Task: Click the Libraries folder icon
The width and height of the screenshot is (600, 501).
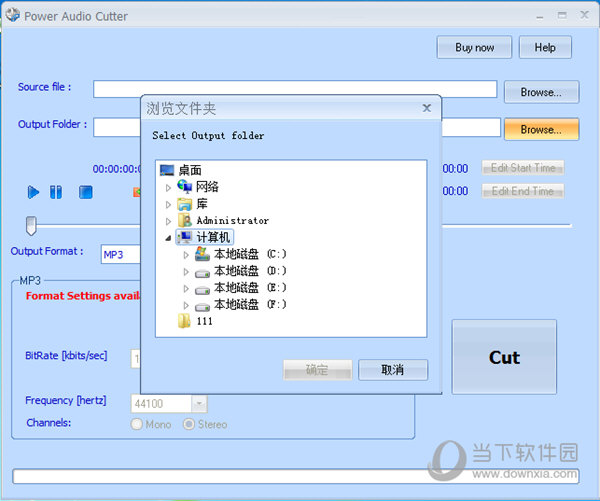Action: 184,204
